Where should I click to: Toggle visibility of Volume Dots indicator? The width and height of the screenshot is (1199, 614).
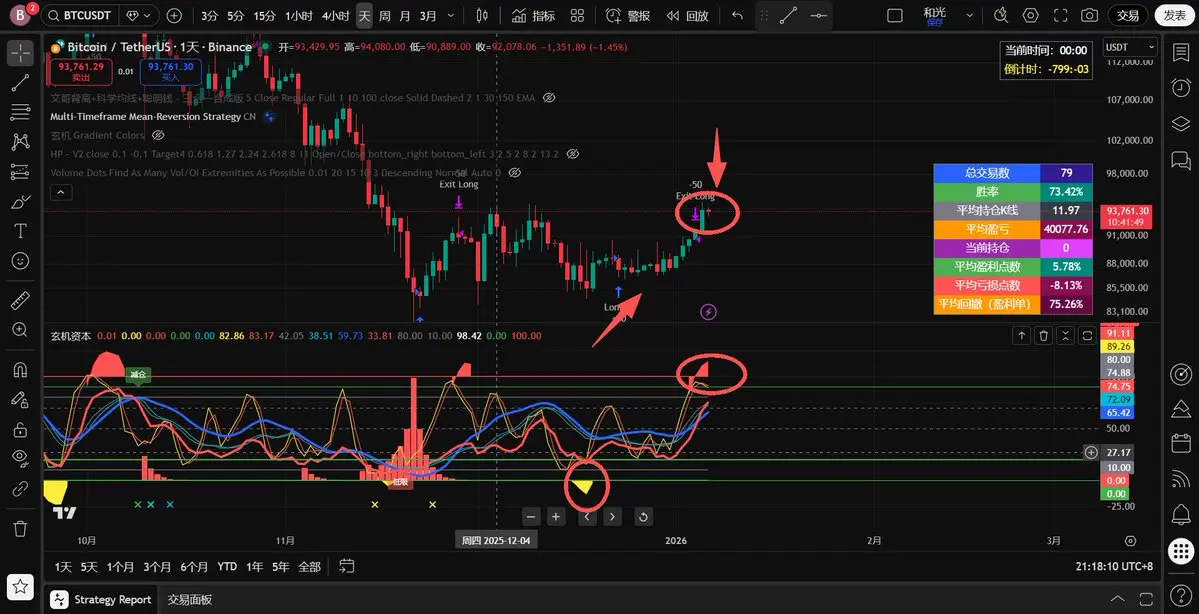[514, 173]
